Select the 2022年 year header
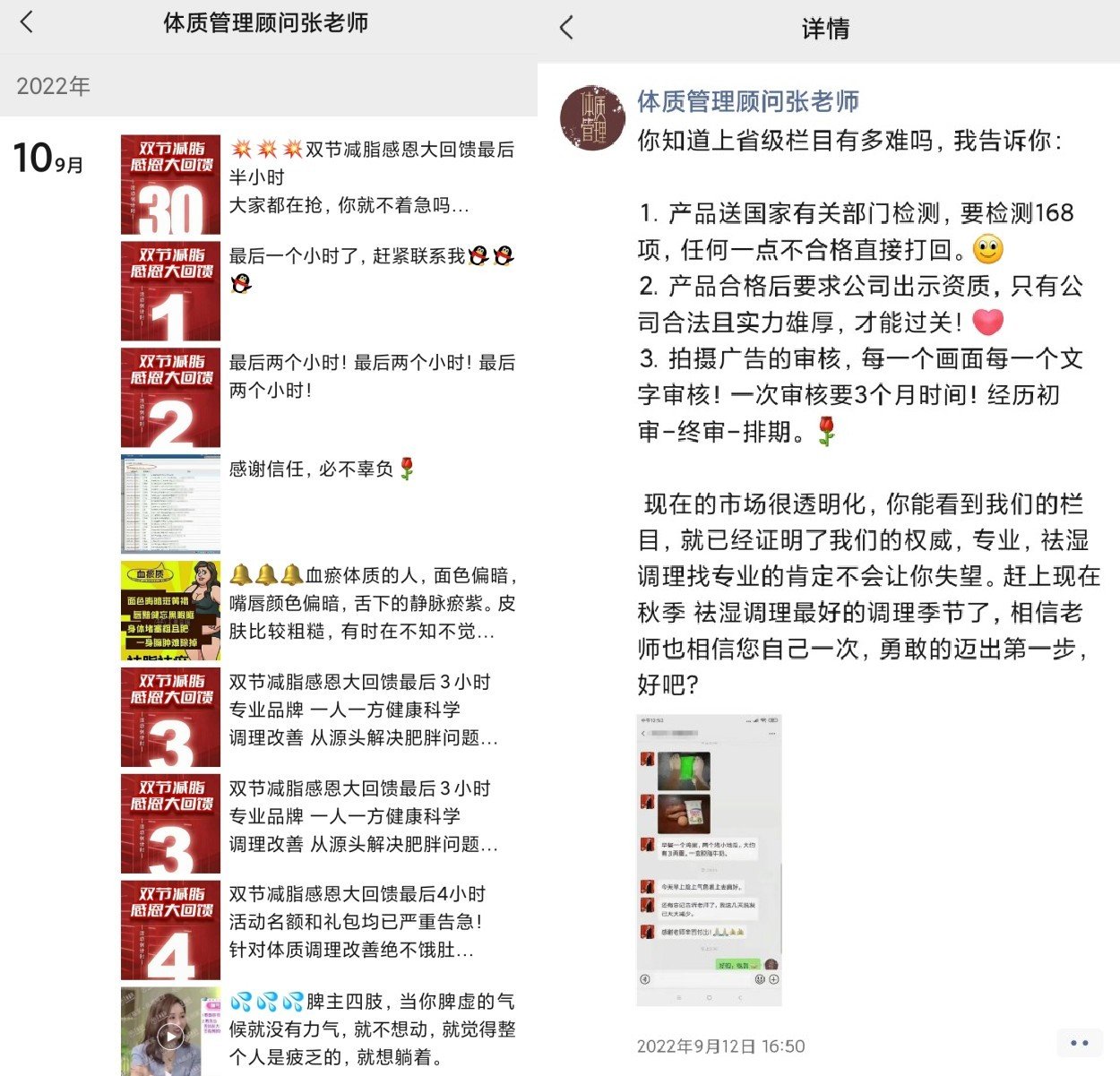 click(x=53, y=86)
